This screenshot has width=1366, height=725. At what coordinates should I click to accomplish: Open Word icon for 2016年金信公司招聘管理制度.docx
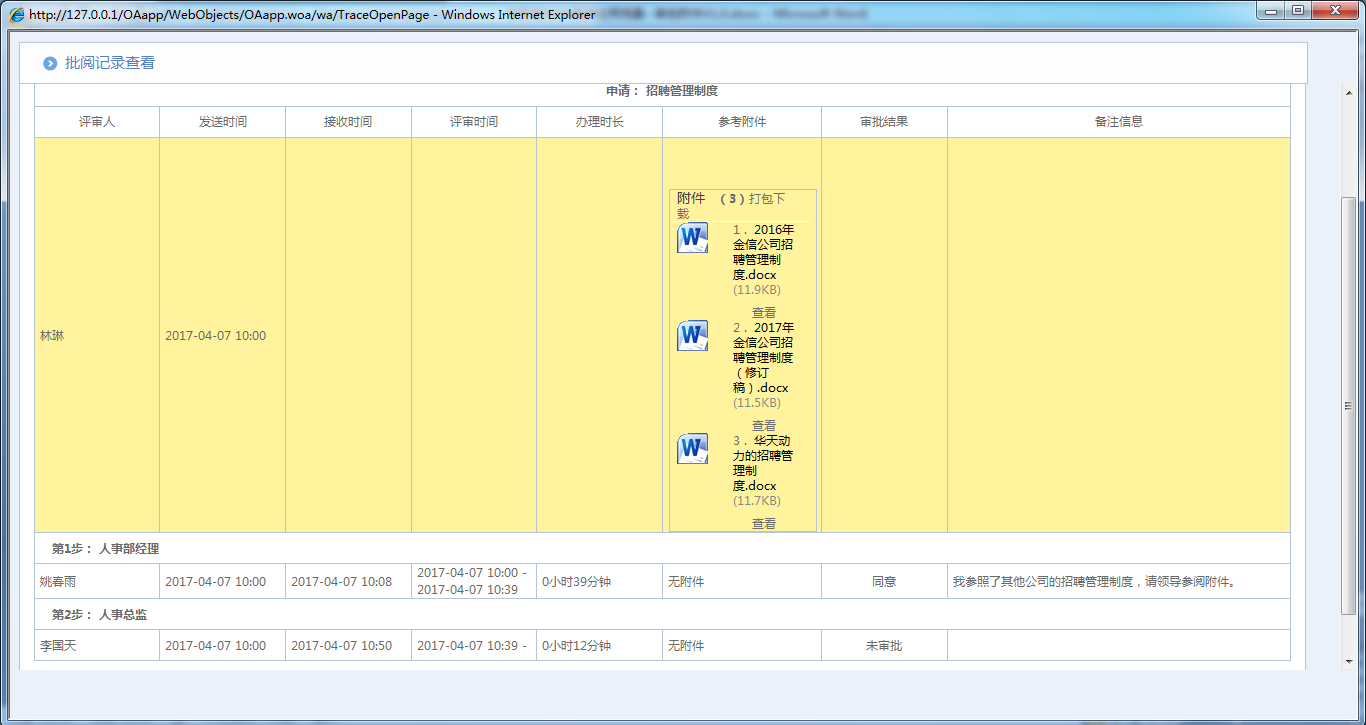pyautogui.click(x=692, y=238)
